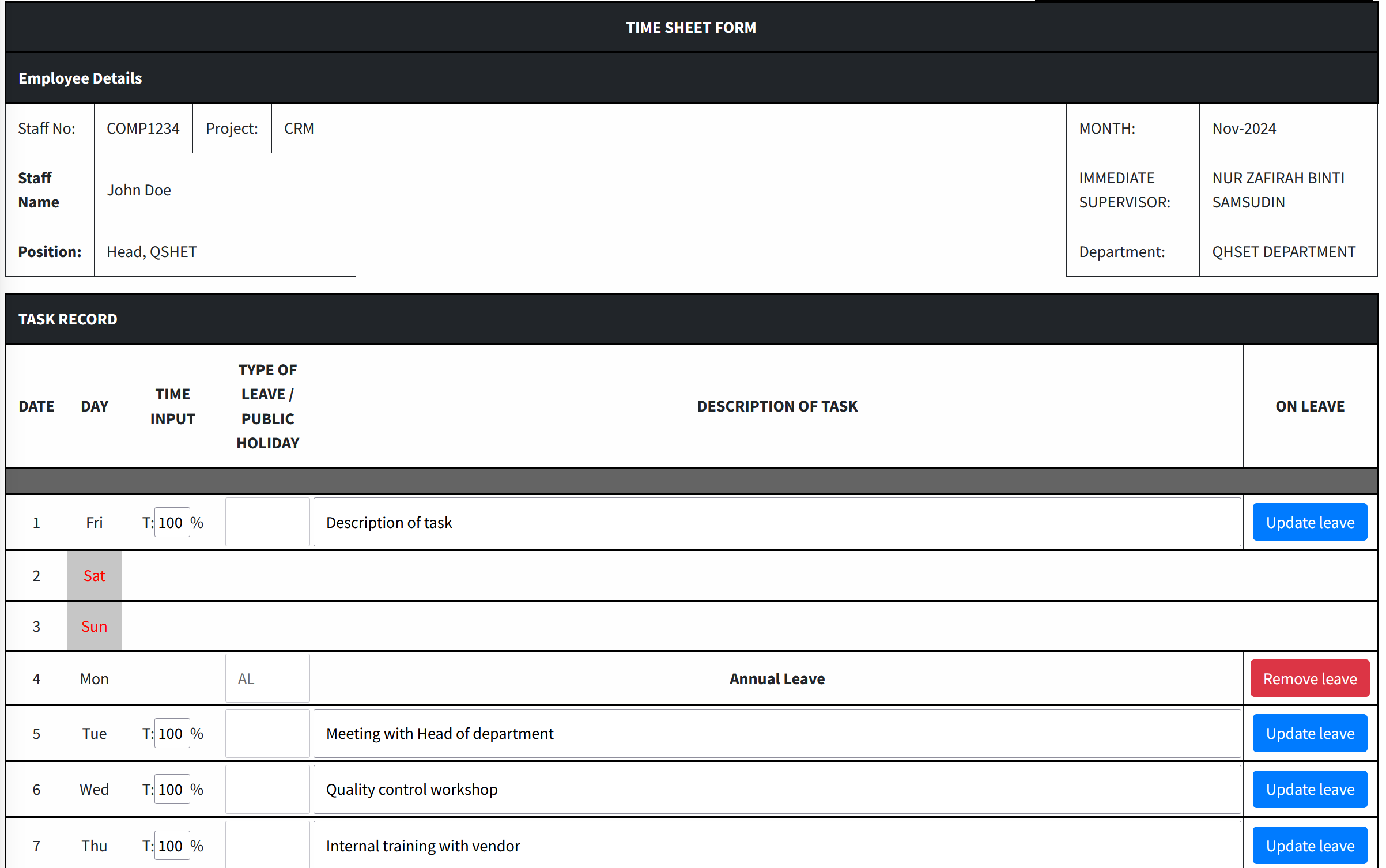The image size is (1386, 868).
Task: Click leave type field for Tuesday row
Action: coord(267,733)
